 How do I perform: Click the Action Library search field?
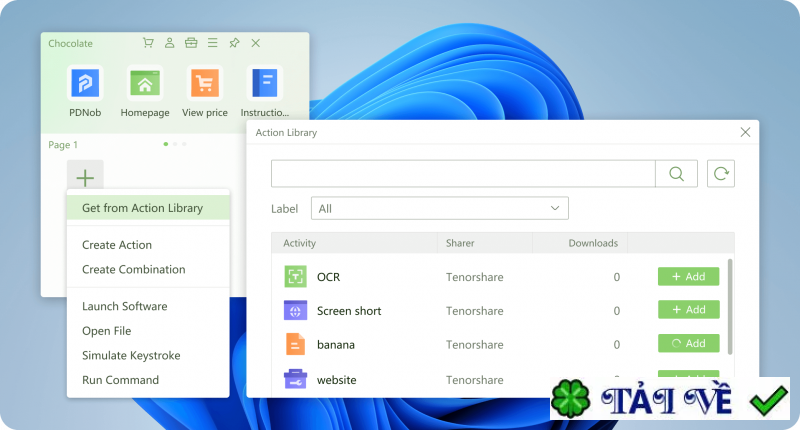click(463, 174)
